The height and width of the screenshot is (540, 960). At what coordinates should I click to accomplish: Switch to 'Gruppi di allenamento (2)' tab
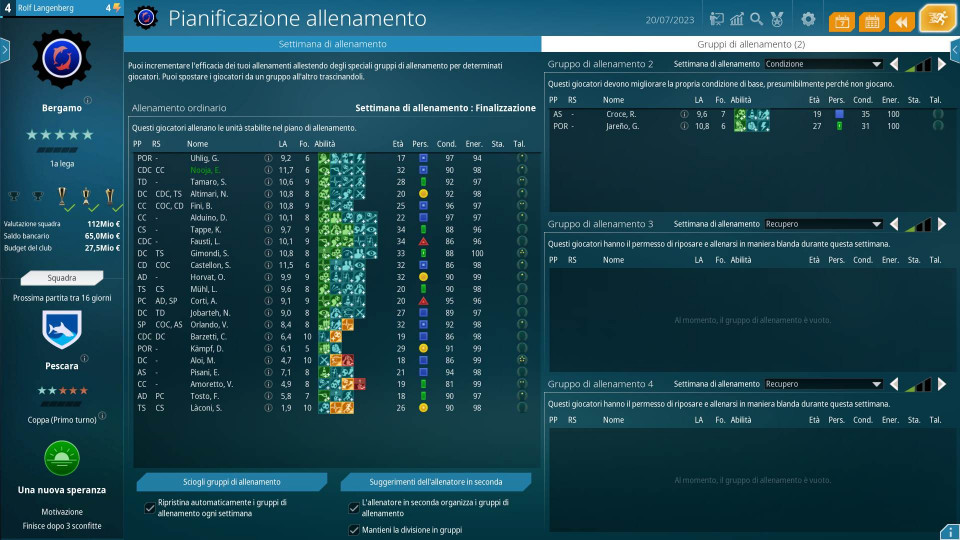pyautogui.click(x=750, y=44)
